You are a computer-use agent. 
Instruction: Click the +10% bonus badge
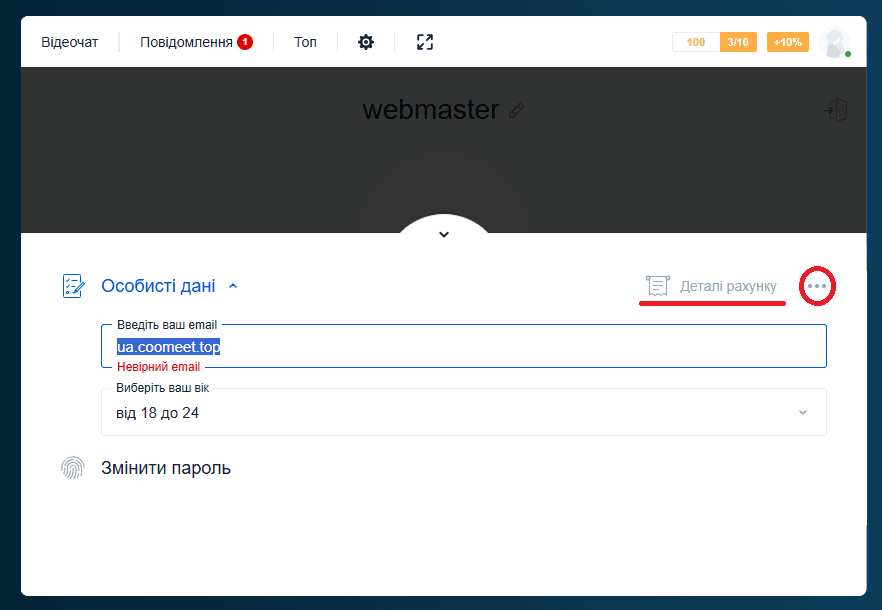click(788, 42)
